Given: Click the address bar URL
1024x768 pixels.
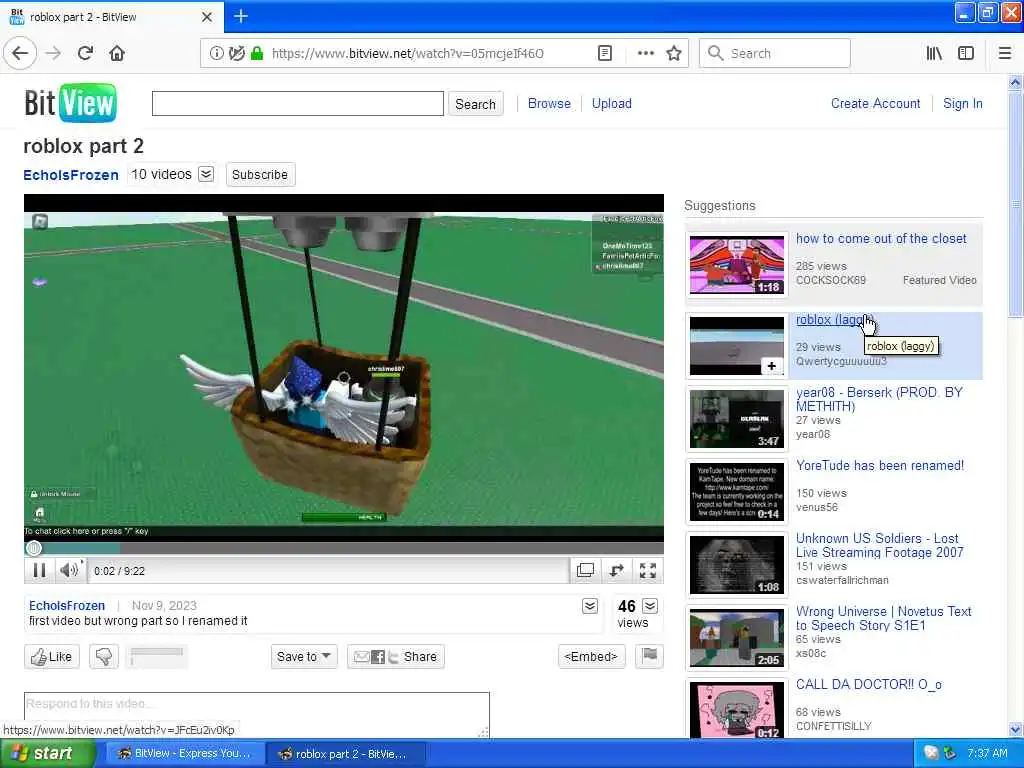Looking at the screenshot, I should tap(408, 54).
